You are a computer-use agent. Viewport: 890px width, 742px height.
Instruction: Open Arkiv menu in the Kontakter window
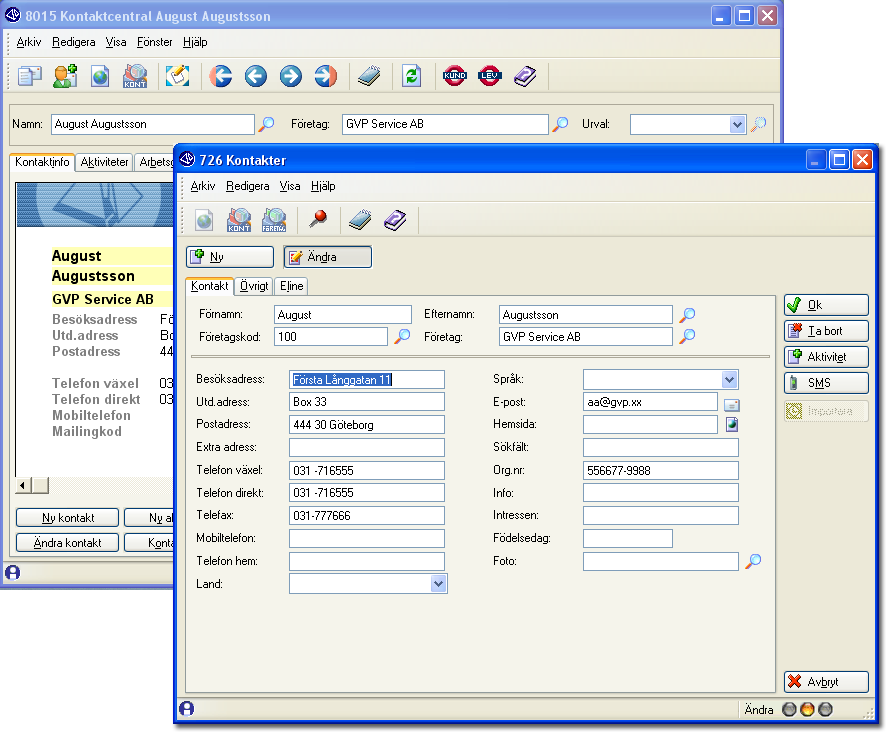pos(203,186)
